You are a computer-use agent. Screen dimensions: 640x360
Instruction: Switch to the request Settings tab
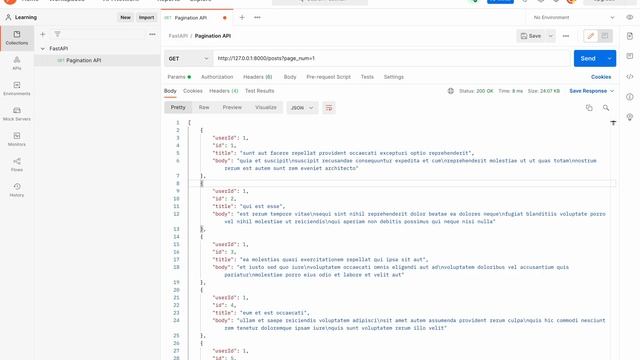393,77
